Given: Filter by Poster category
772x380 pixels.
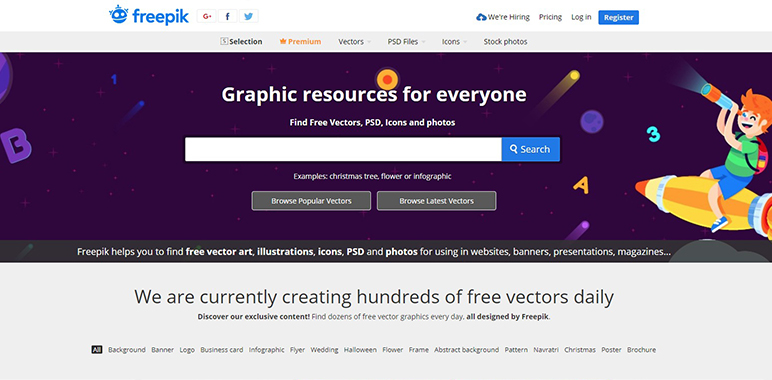Looking at the screenshot, I should point(611,350).
